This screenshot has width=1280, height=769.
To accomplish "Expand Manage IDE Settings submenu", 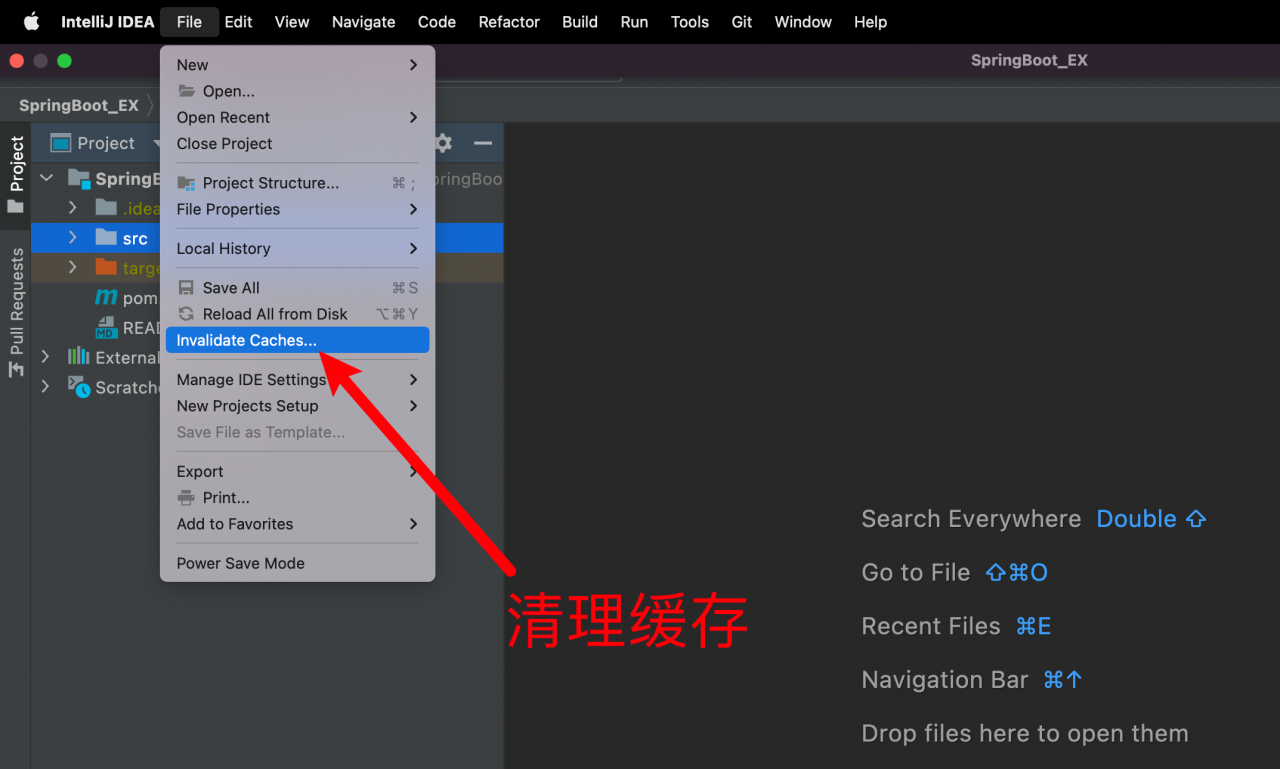I will tap(297, 380).
